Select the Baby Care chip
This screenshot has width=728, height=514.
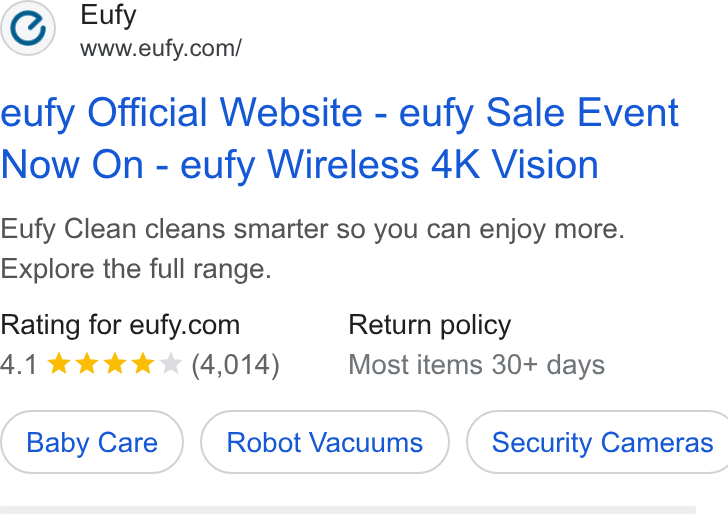pos(92,442)
